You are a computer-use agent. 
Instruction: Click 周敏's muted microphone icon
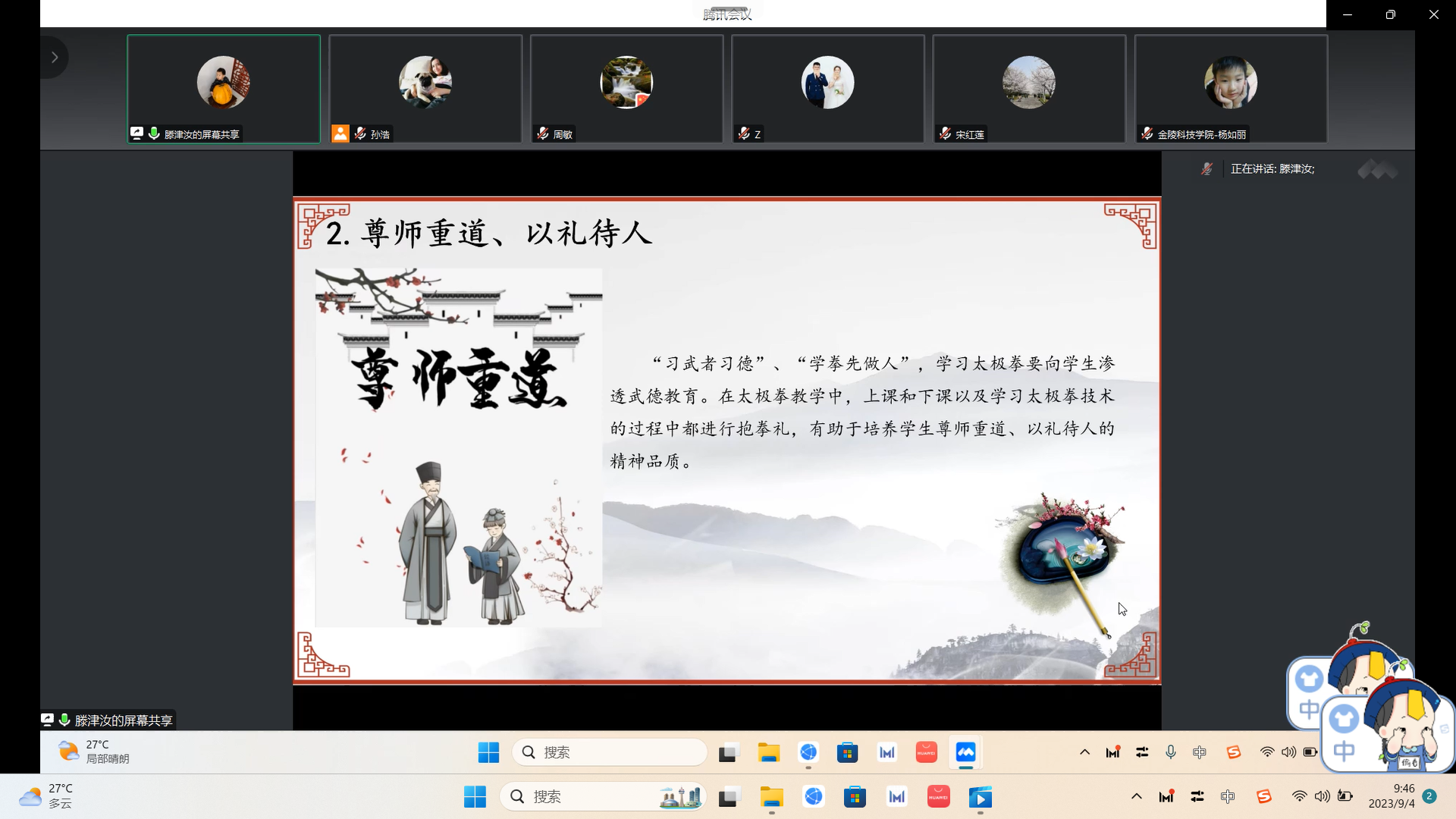[542, 133]
